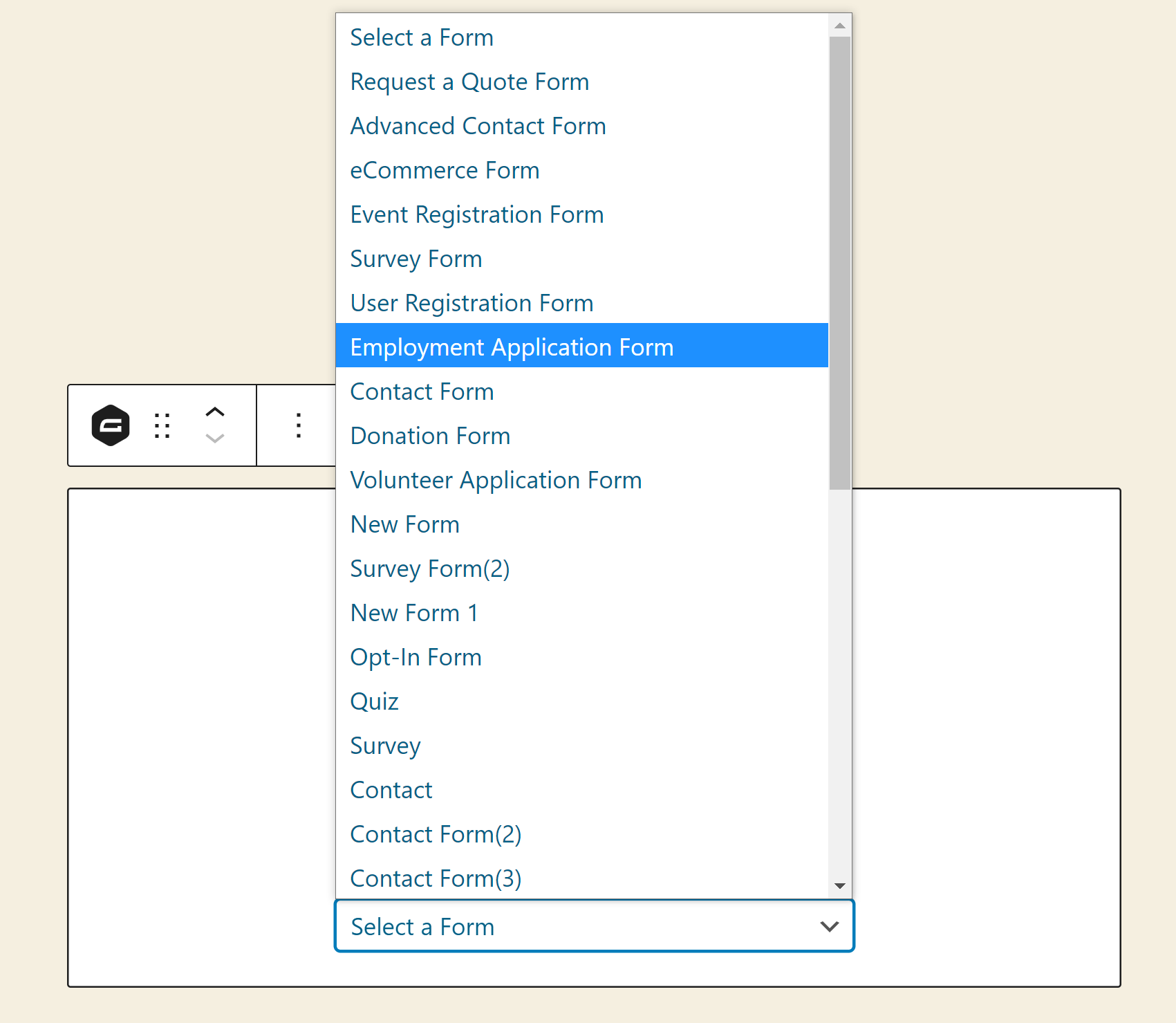Click Contact Form(3) at the list bottom
The image size is (1176, 1023).
click(x=436, y=877)
